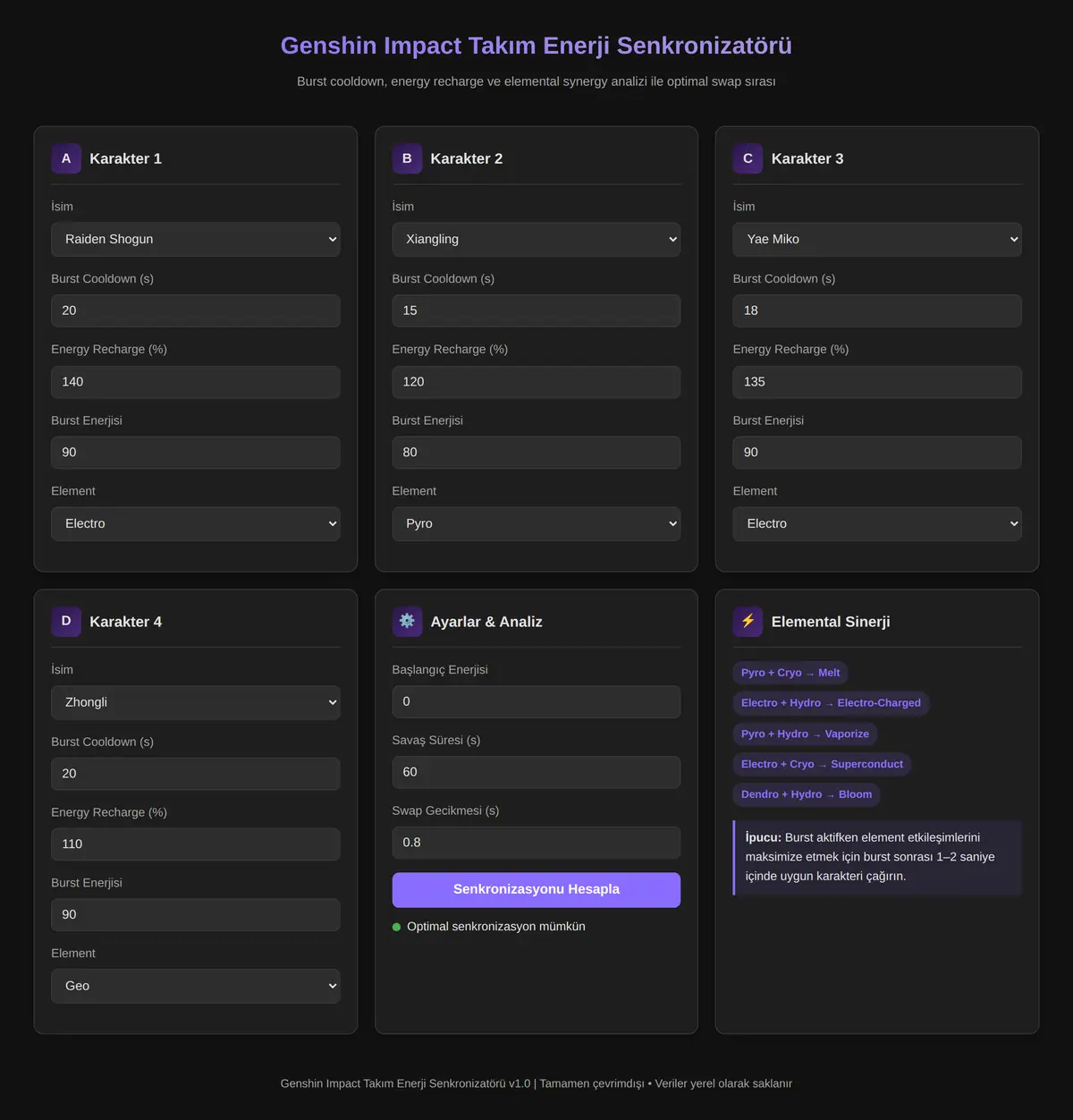Click Zhongli's Burst Cooldown field
Screen dimensions: 1073x1120
196,774
